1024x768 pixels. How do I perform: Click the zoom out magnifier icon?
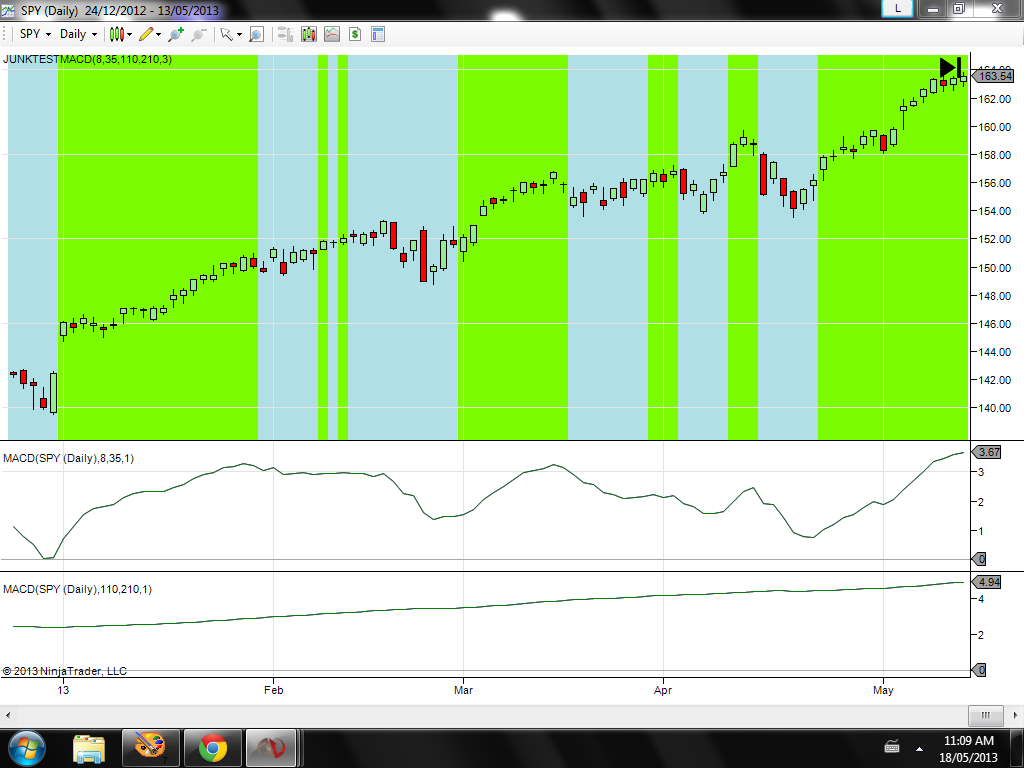(199, 34)
